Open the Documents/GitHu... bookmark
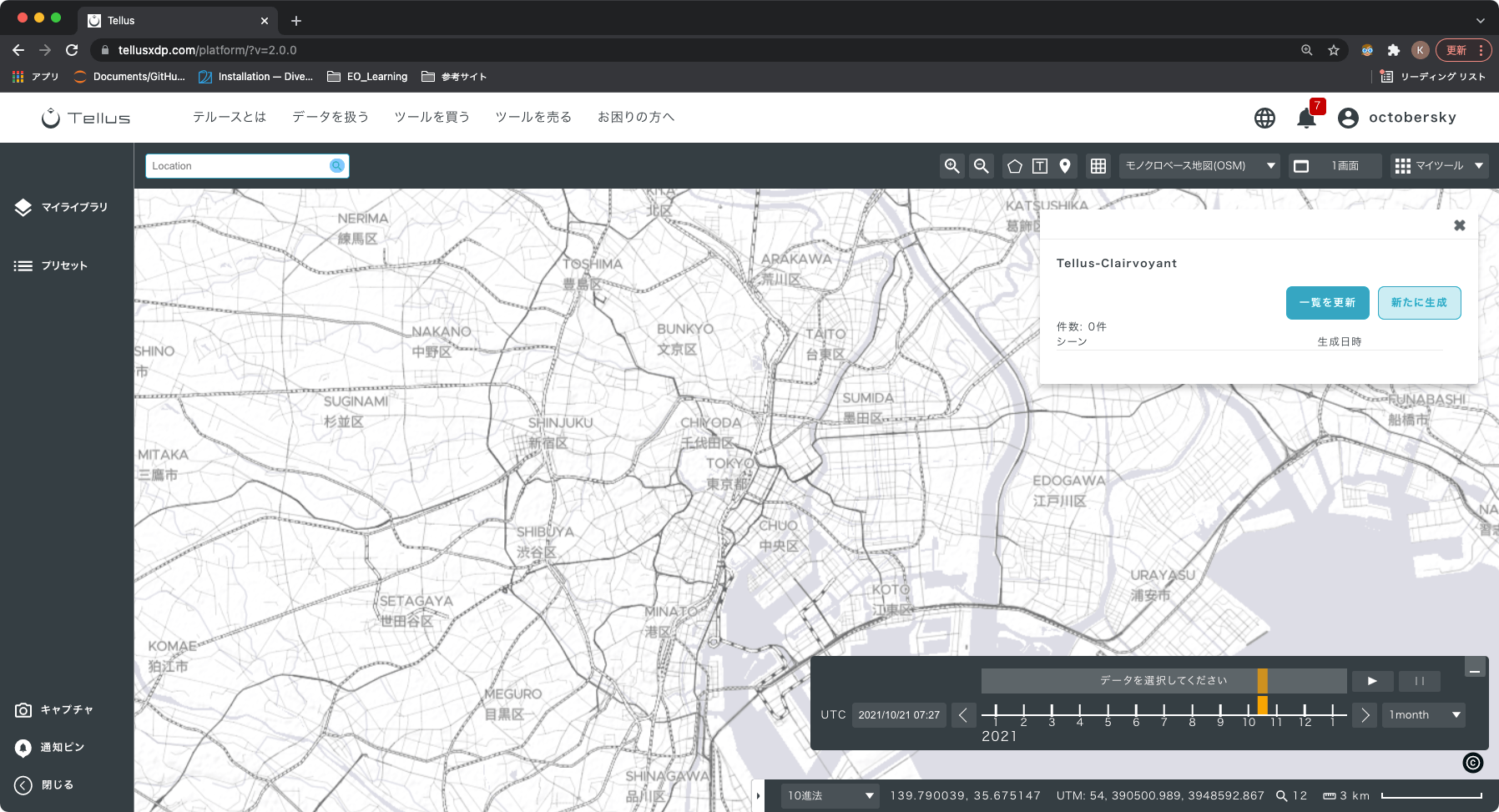The height and width of the screenshot is (812, 1499). click(x=129, y=77)
